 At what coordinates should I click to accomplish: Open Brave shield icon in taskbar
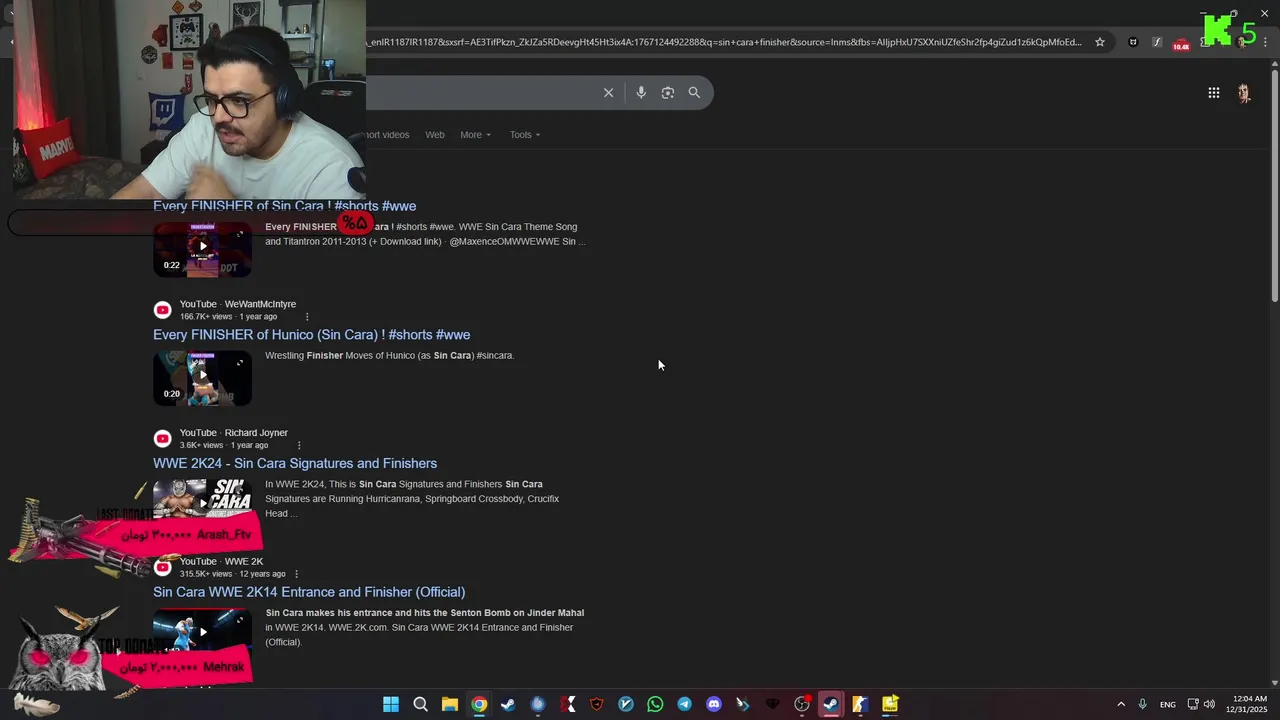[x=597, y=704]
